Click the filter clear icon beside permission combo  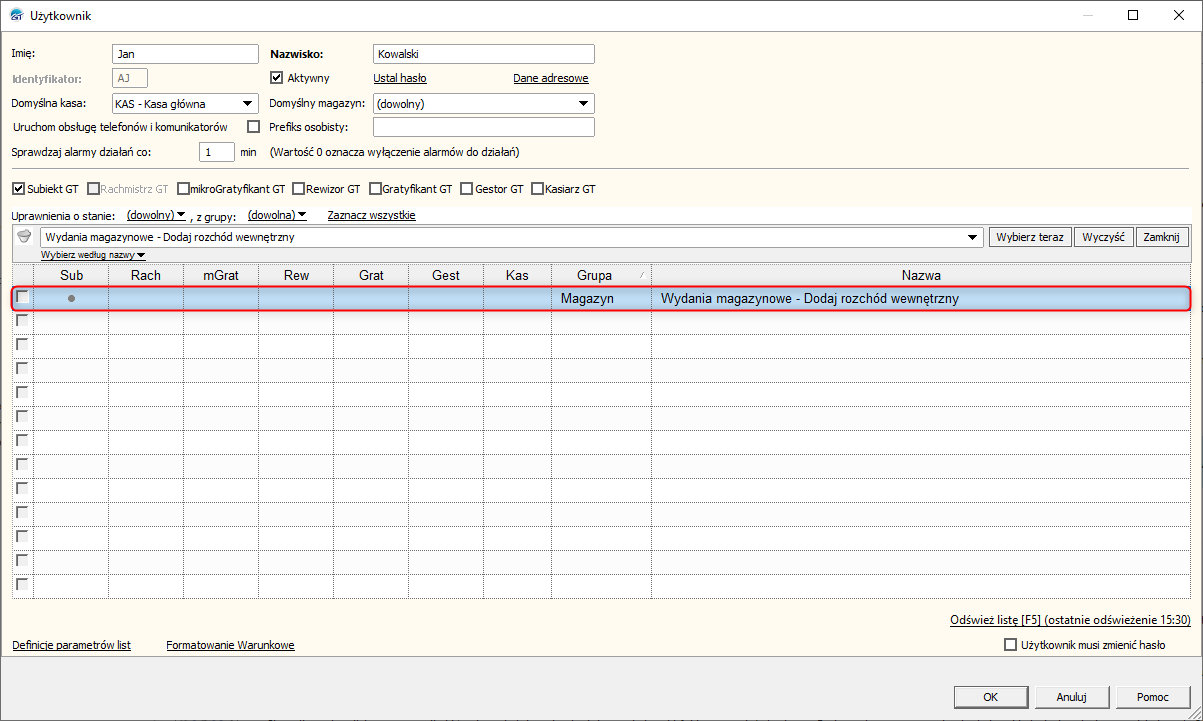click(25, 237)
